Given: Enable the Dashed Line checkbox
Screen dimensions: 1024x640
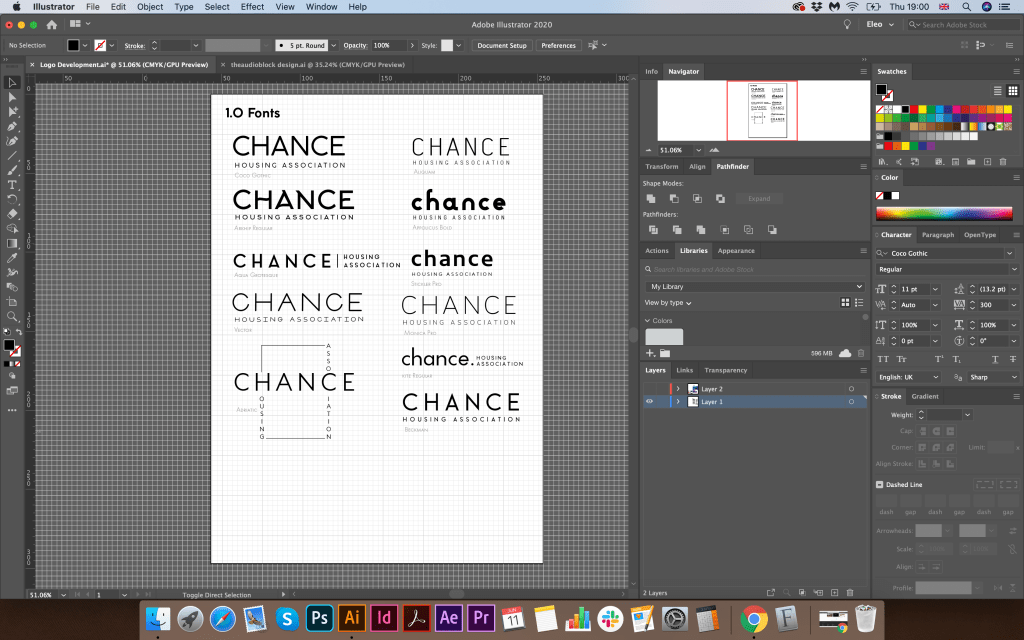Looking at the screenshot, I should pos(879,485).
